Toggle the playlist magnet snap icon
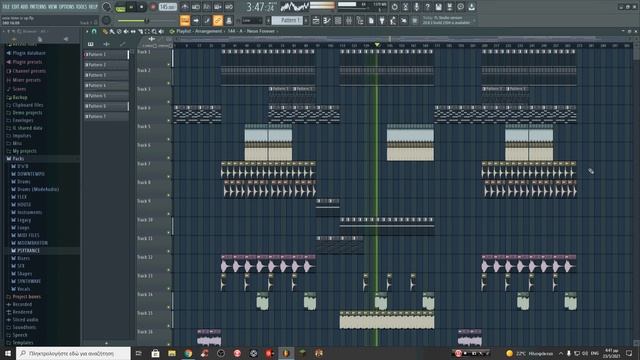Screen dimensions: 640x360 [x=94, y=31]
